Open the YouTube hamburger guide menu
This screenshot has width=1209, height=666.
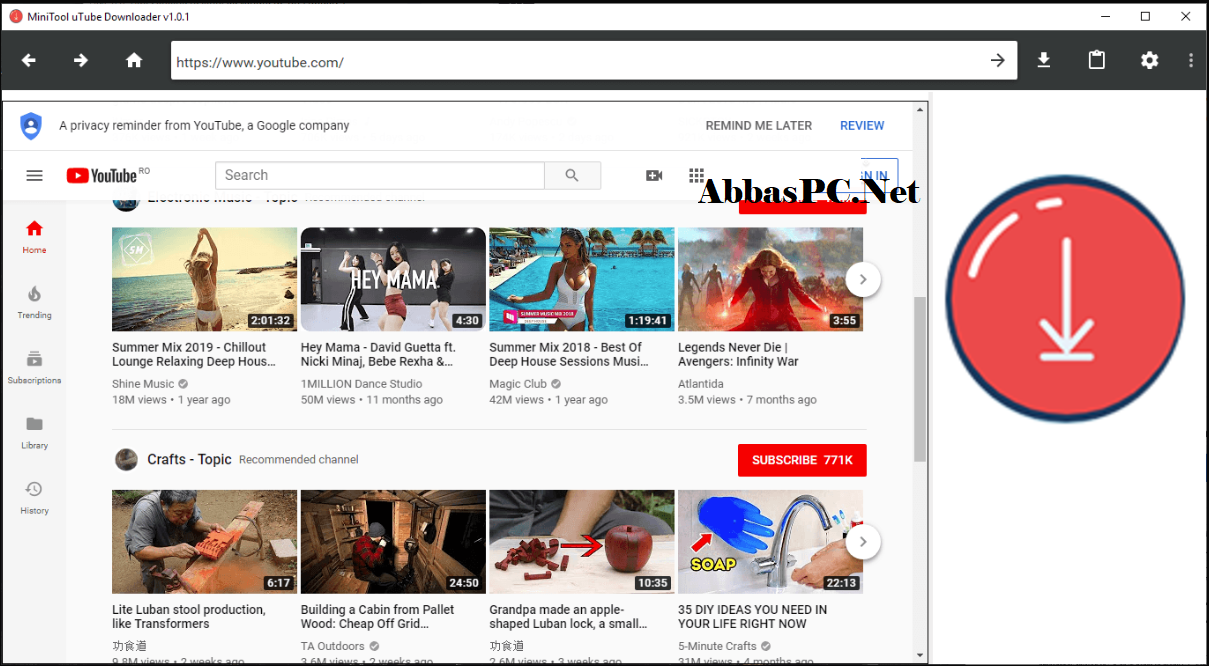pos(34,176)
